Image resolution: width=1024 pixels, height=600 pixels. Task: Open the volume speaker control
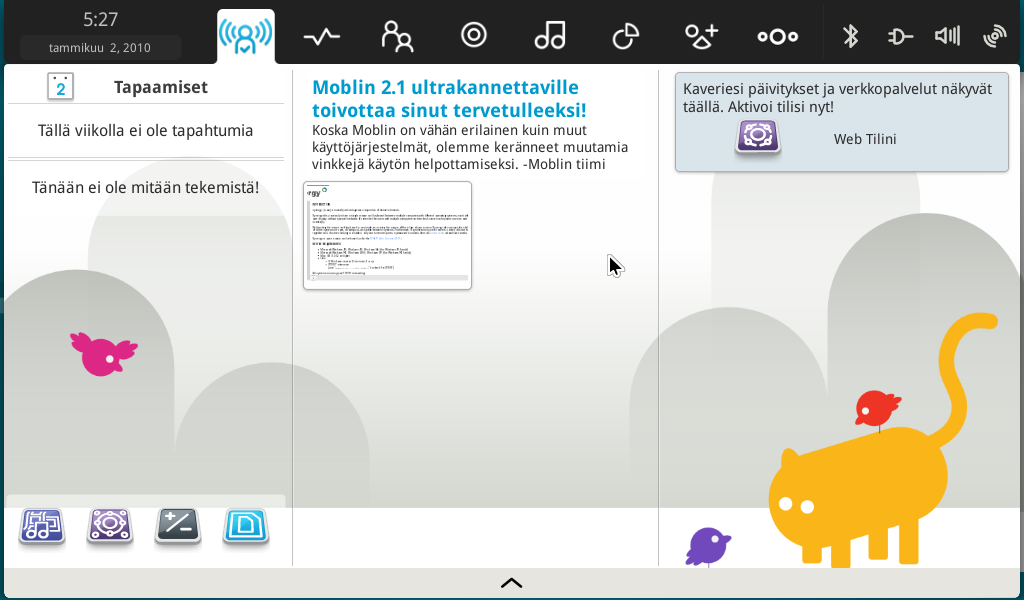(x=947, y=36)
